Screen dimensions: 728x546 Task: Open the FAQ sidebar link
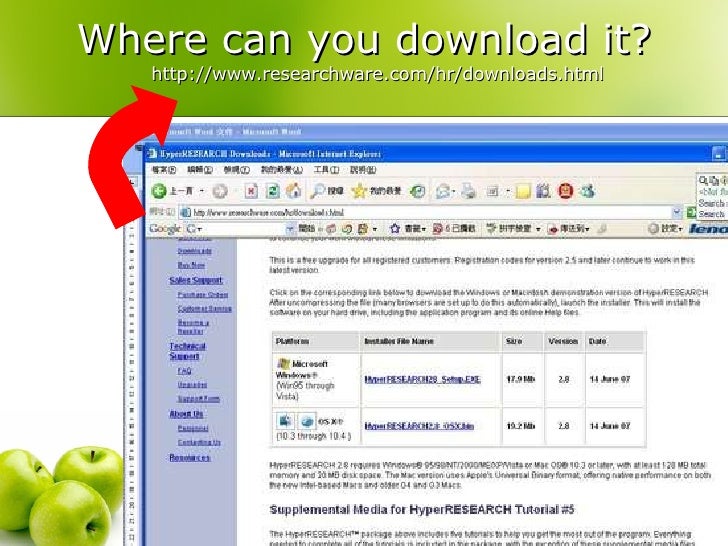click(x=184, y=371)
